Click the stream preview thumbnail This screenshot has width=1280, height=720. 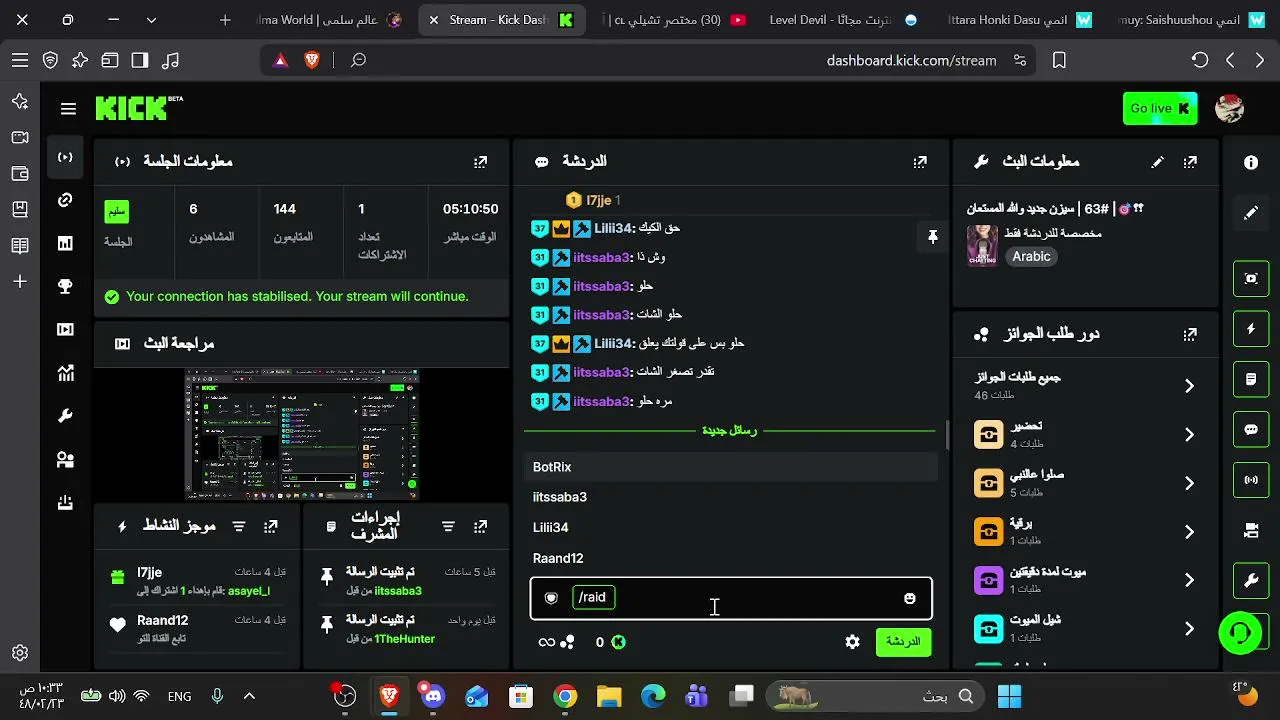tap(302, 434)
